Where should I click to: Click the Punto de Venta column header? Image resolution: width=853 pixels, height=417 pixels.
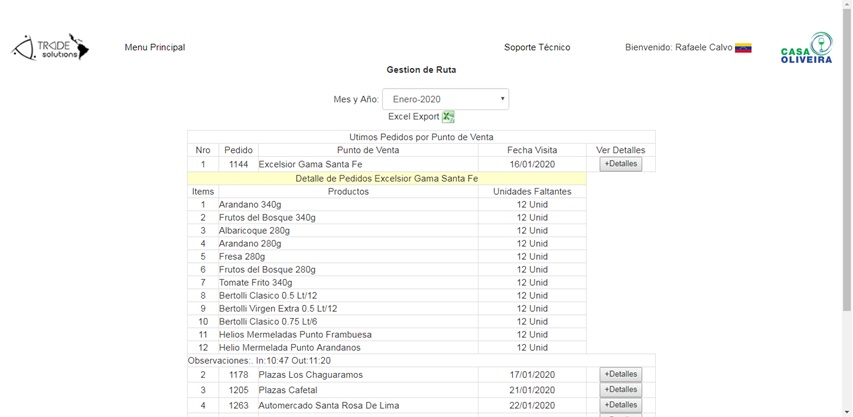(367, 150)
